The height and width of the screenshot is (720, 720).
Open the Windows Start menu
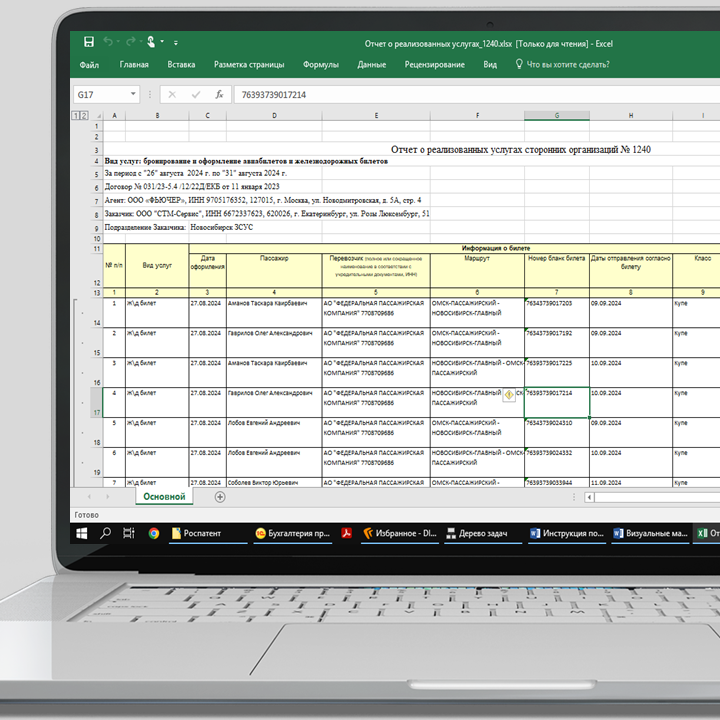point(82,534)
